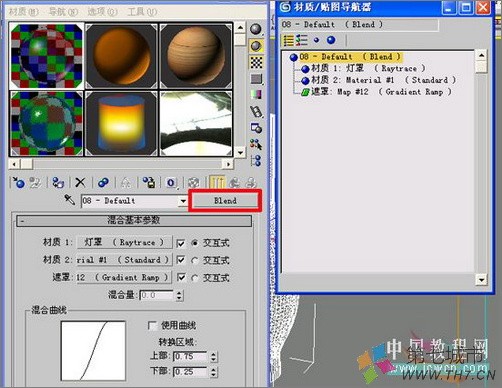The width and height of the screenshot is (502, 388).
Task: Click 材质 2 Material #1 (Standard) button
Action: pyautogui.click(x=124, y=260)
